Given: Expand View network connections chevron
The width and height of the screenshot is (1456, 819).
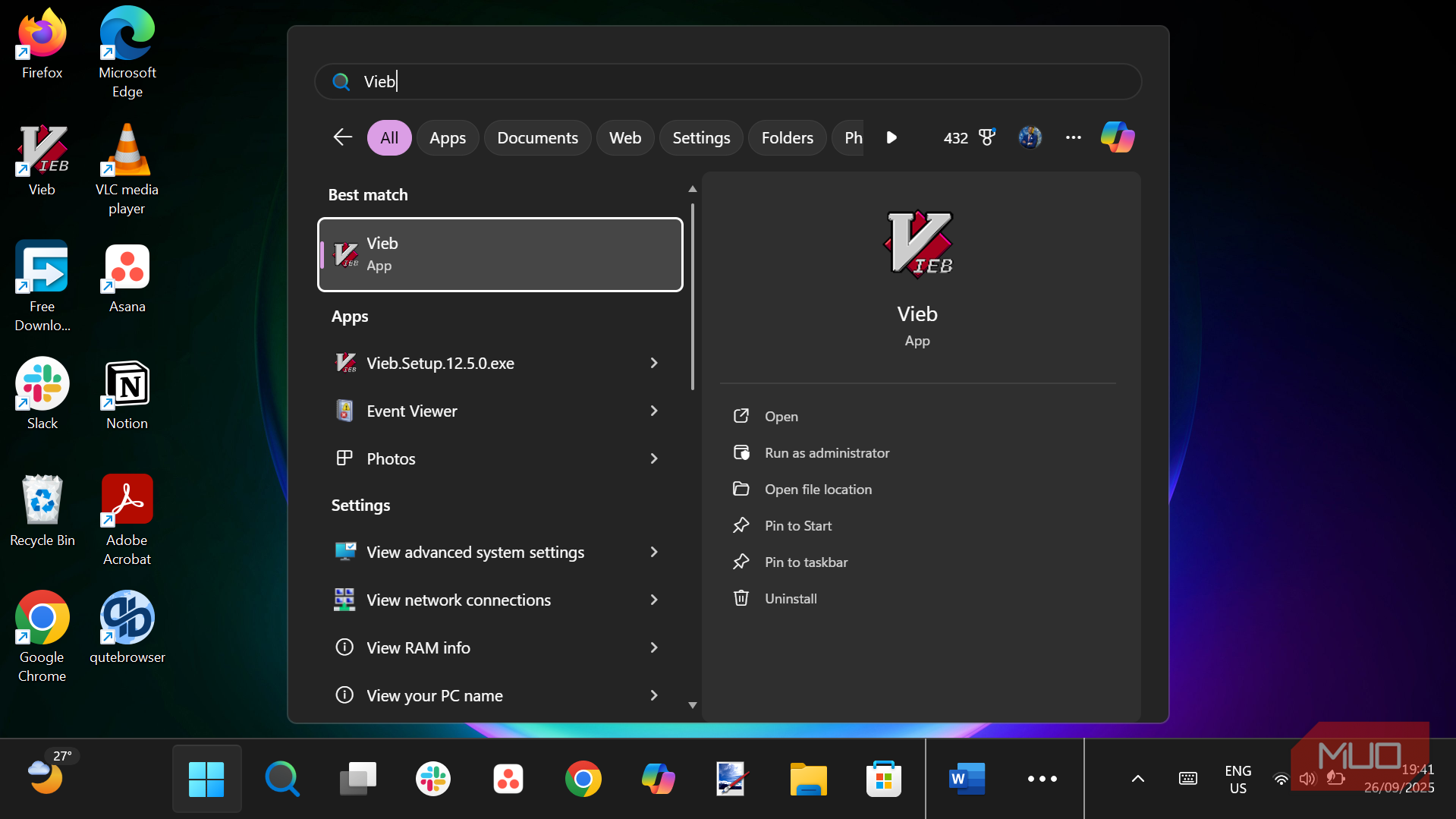Looking at the screenshot, I should [x=653, y=600].
